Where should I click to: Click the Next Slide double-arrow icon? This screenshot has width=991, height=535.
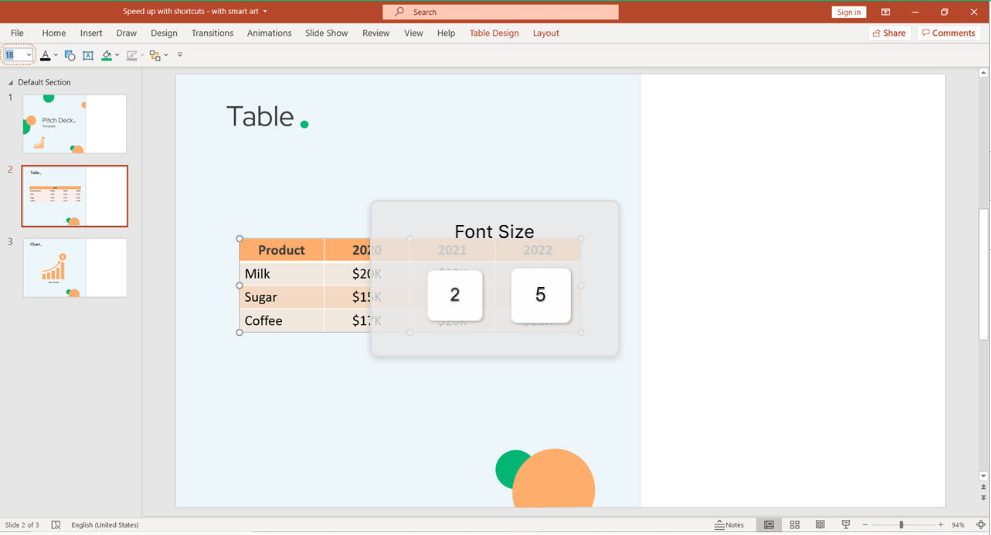click(x=983, y=498)
